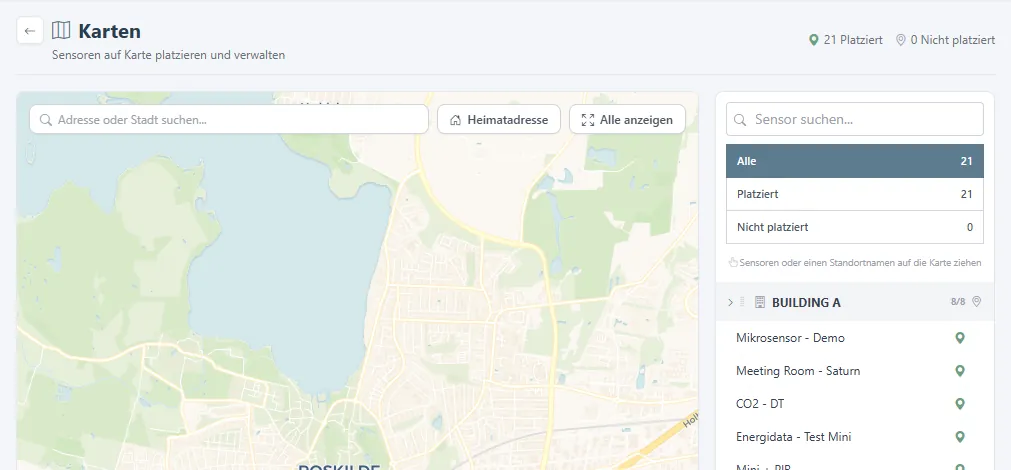The width and height of the screenshot is (1011, 470).
Task: Focus the Sensor suchen field
Action: pos(855,119)
